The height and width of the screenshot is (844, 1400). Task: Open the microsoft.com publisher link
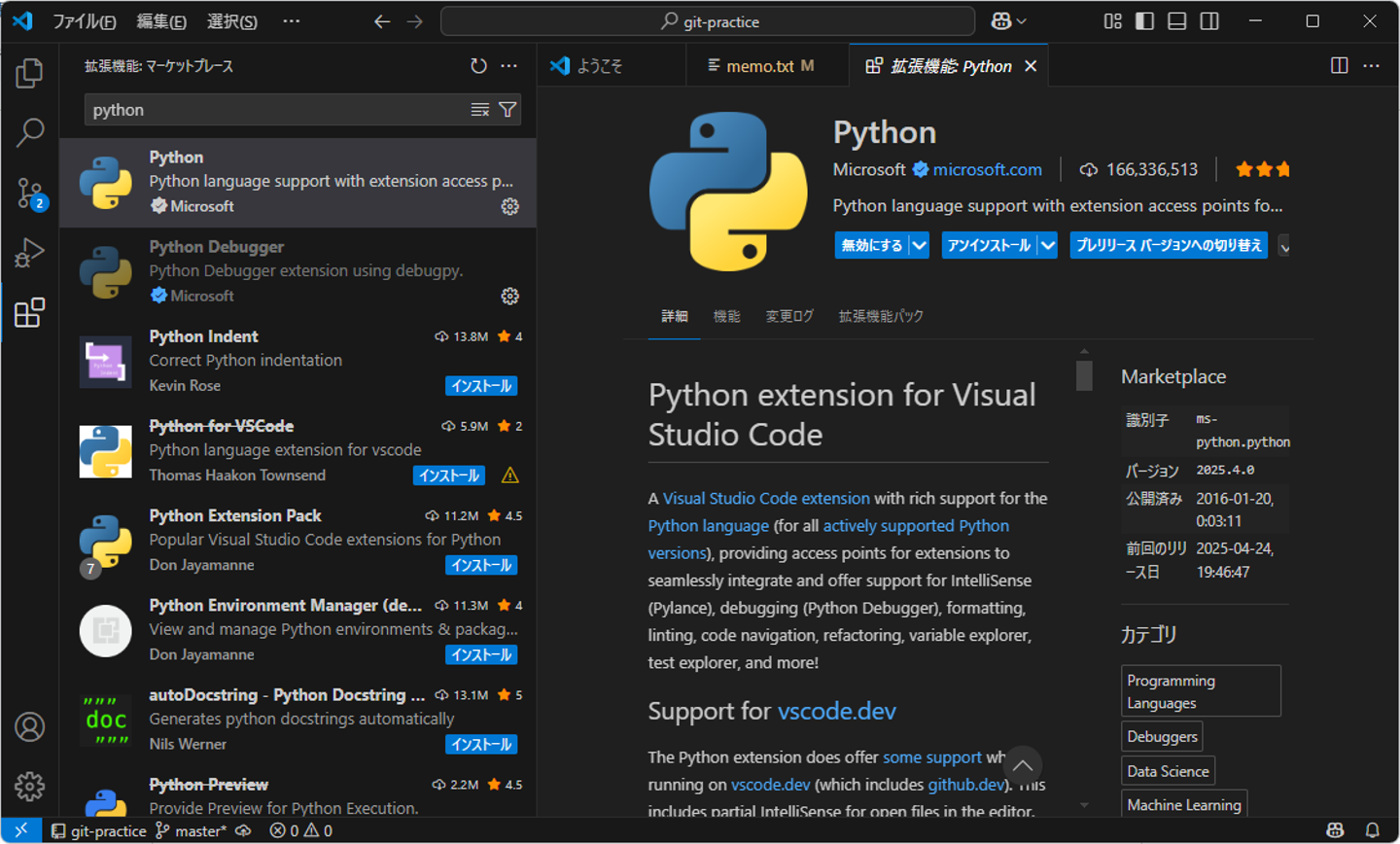click(x=987, y=169)
